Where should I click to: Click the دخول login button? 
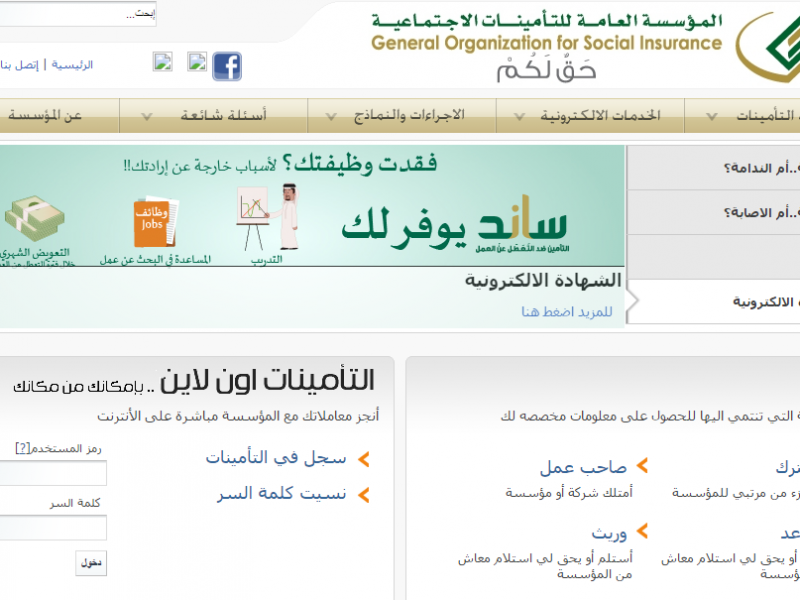coord(91,563)
